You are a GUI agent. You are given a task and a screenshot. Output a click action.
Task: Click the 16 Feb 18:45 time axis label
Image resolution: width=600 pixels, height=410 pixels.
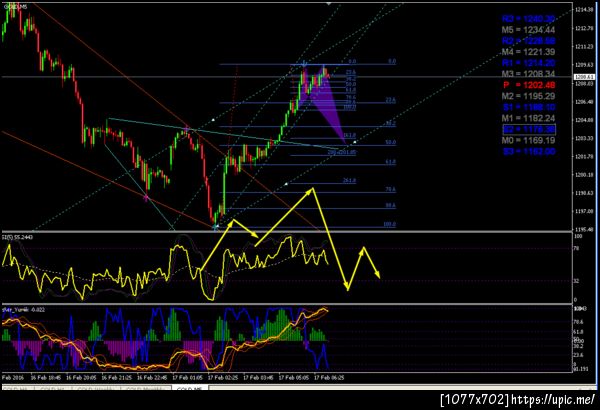(46, 377)
